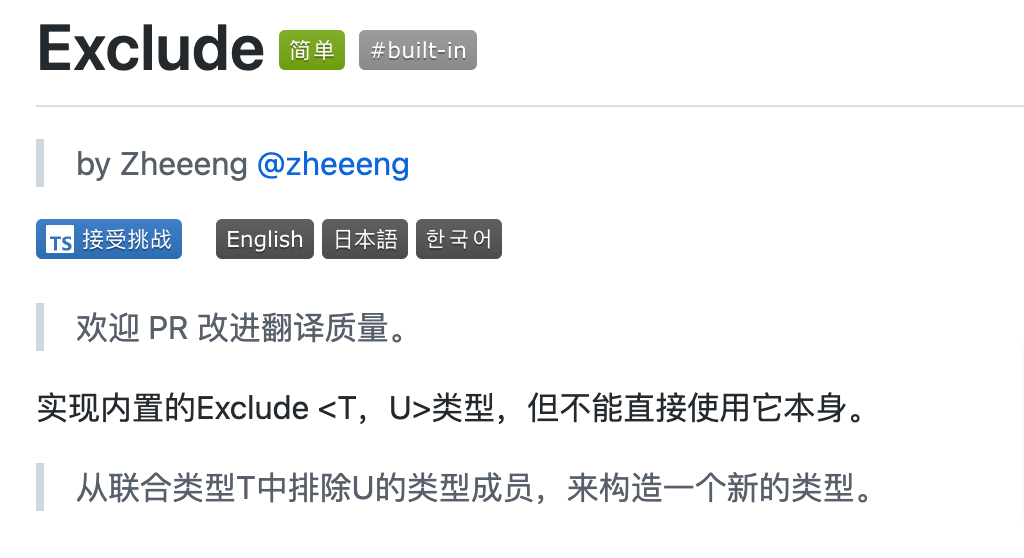Screen dimensions: 1024x558
Task: Click the 'by Zheeeng' author text
Action: [x=162, y=164]
